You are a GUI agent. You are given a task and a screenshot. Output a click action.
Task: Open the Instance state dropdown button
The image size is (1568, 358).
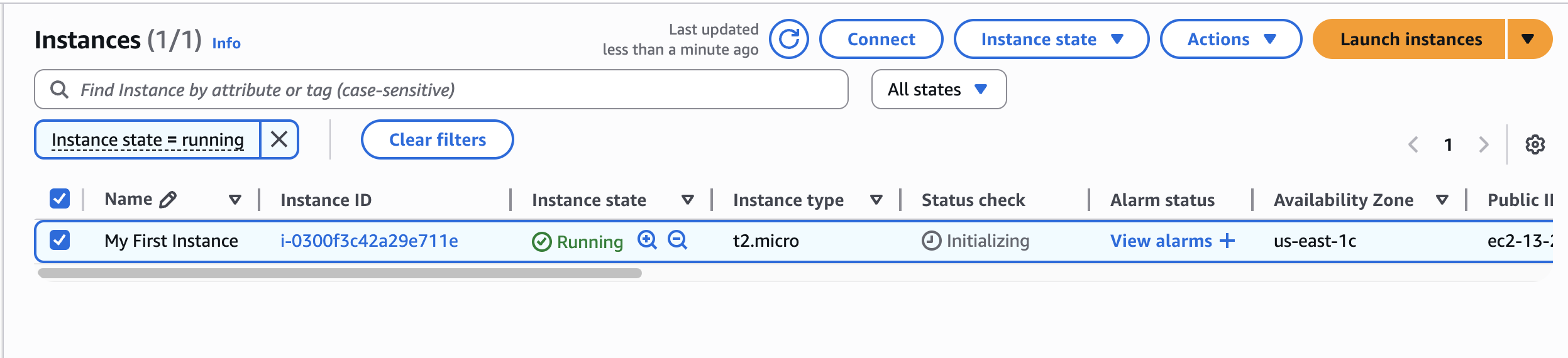(1051, 39)
